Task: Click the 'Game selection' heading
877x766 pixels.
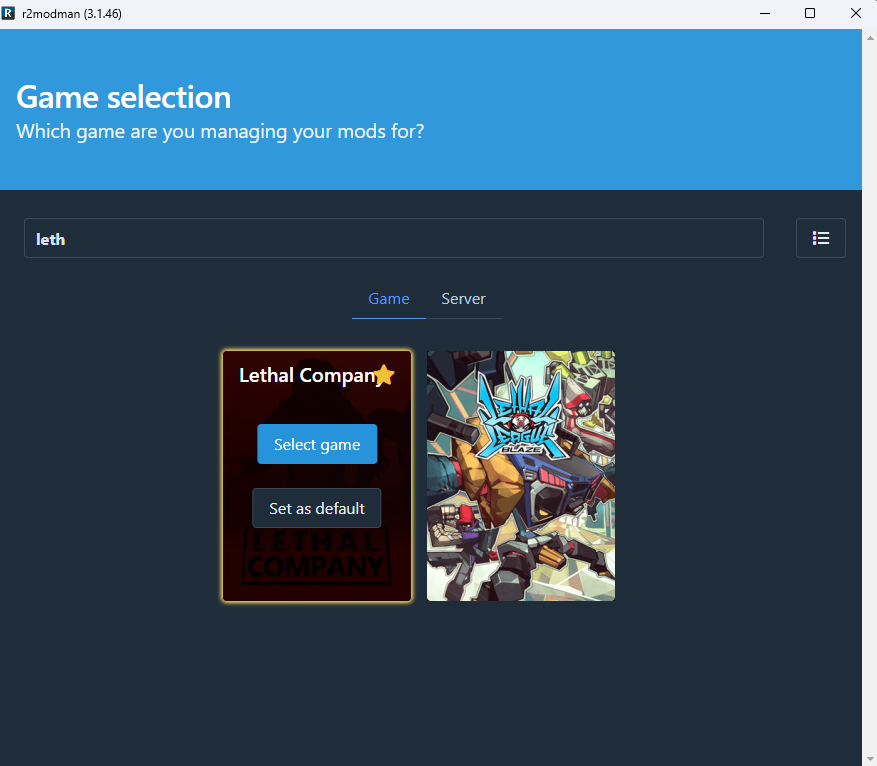Action: click(x=124, y=97)
